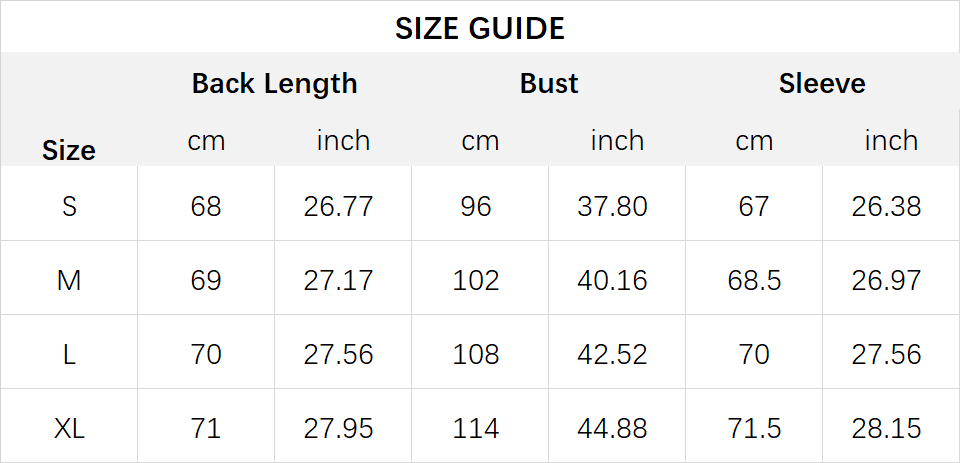Select the XL size row label
960x463 pixels.
[x=69, y=429]
